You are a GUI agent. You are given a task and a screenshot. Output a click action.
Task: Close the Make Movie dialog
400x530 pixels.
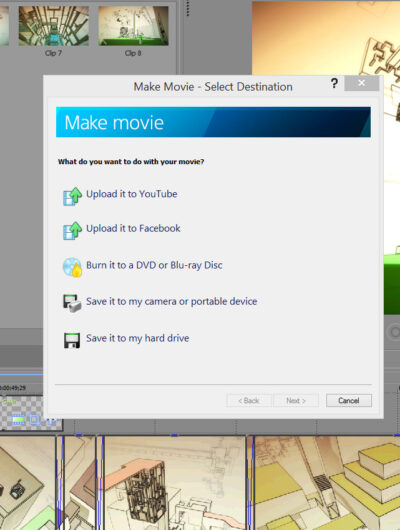coord(361,83)
